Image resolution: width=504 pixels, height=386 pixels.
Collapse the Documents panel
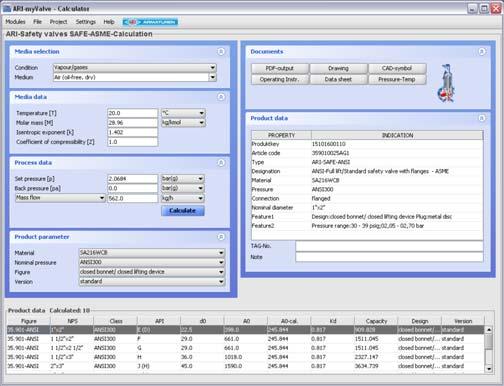(482, 52)
